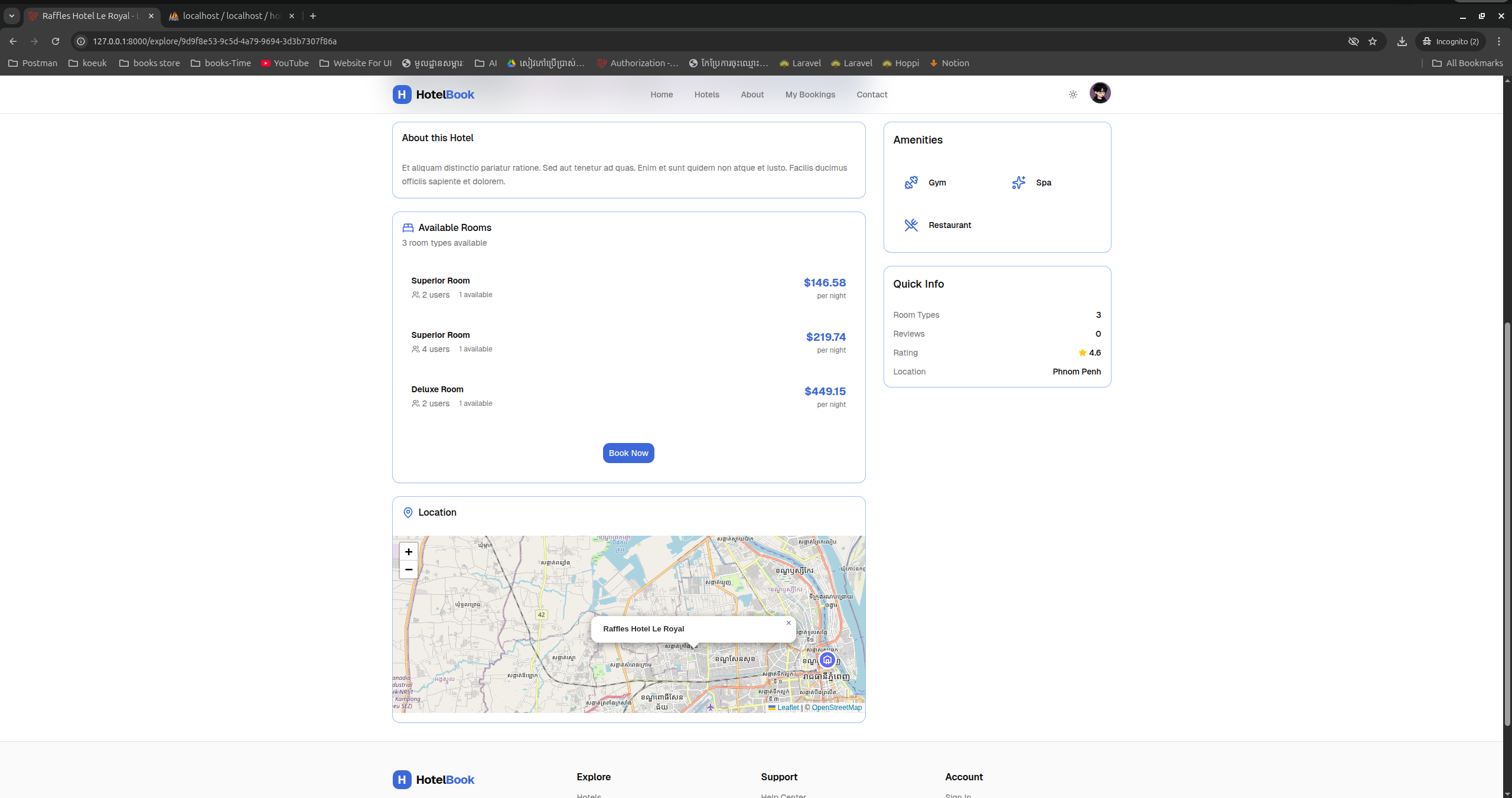Open the Incognito (2) indicator
1512x798 pixels.
click(1451, 41)
